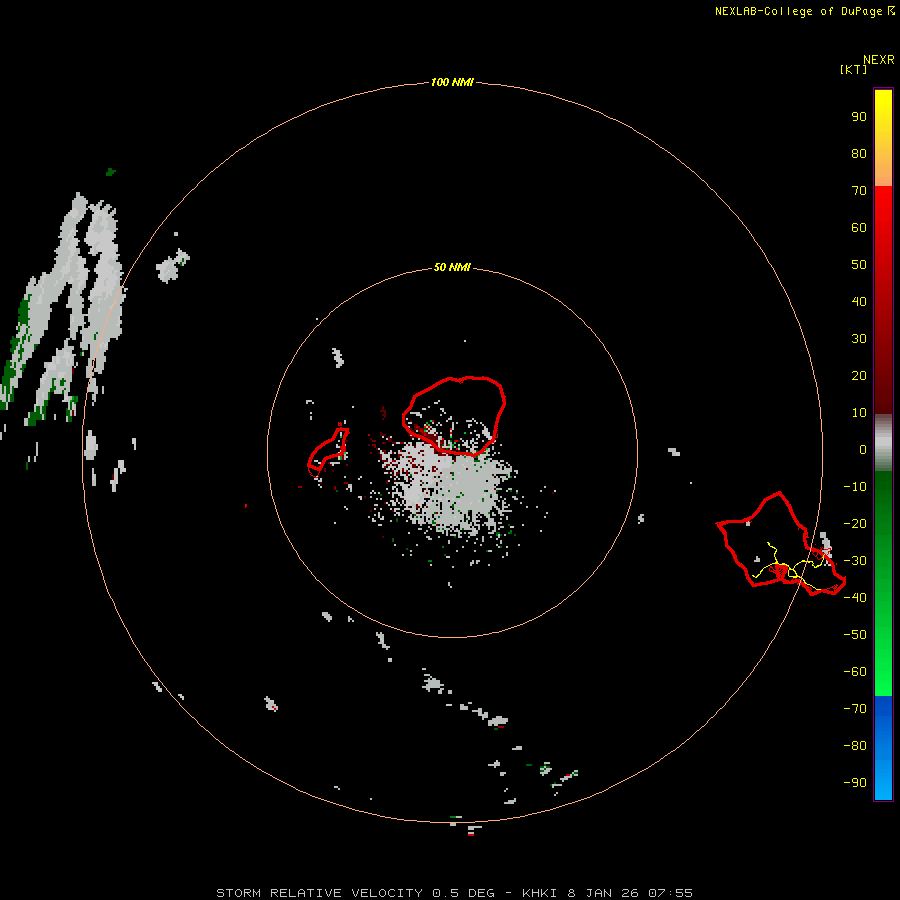Click the STORM RELATIVE VELOCITY product title
Screen dimensions: 900x900
click(x=320, y=893)
